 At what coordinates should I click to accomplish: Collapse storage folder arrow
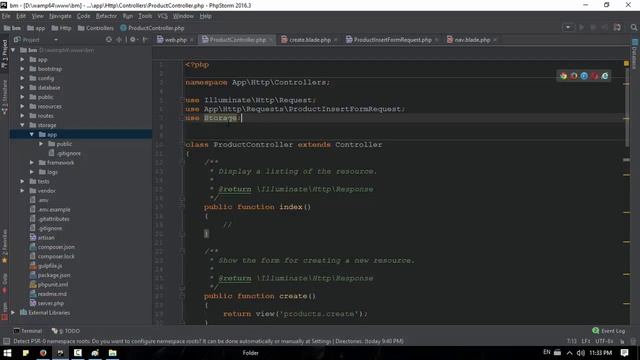click(22, 125)
